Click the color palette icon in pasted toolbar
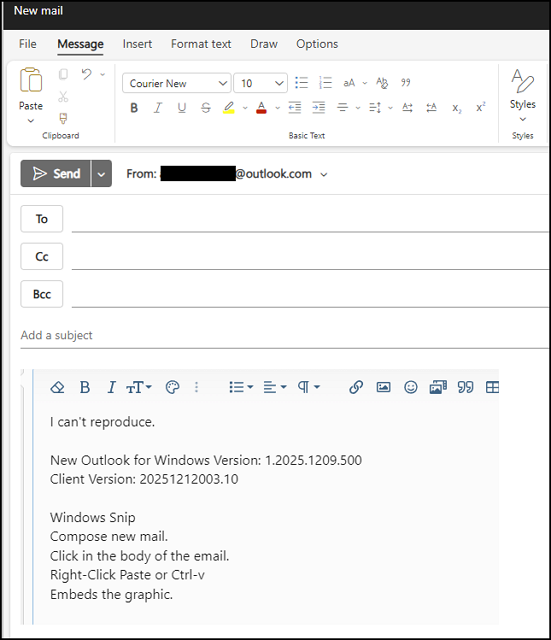The width and height of the screenshot is (551, 640). pyautogui.click(x=172, y=387)
